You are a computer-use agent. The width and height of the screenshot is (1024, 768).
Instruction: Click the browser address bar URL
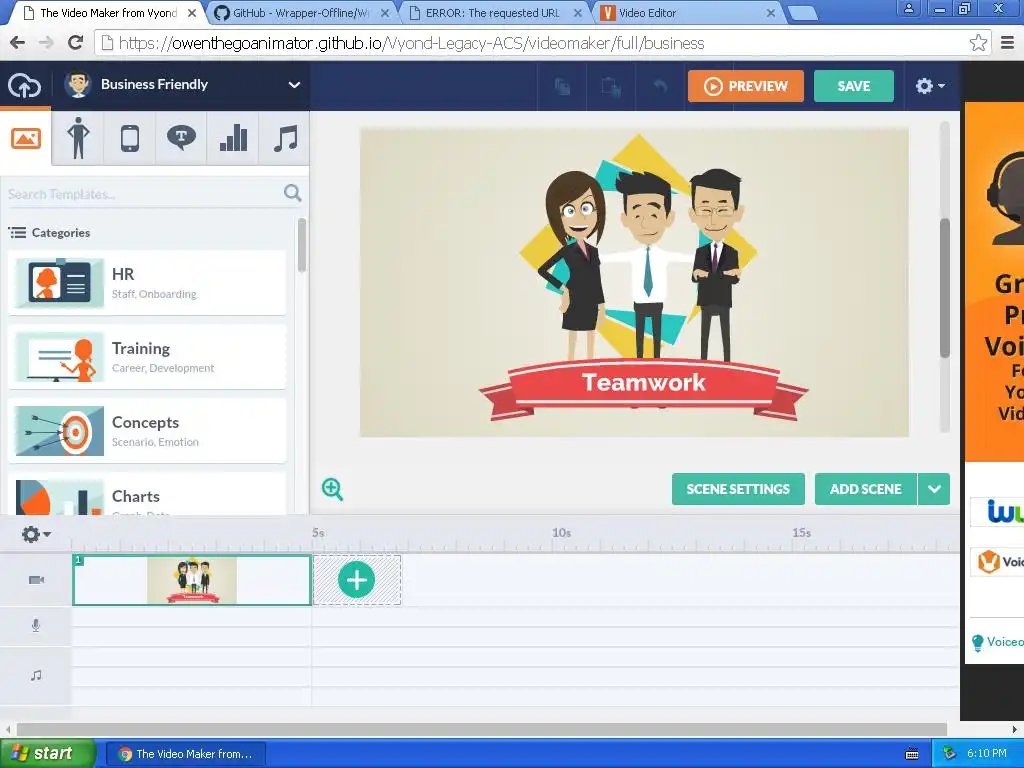[x=411, y=43]
